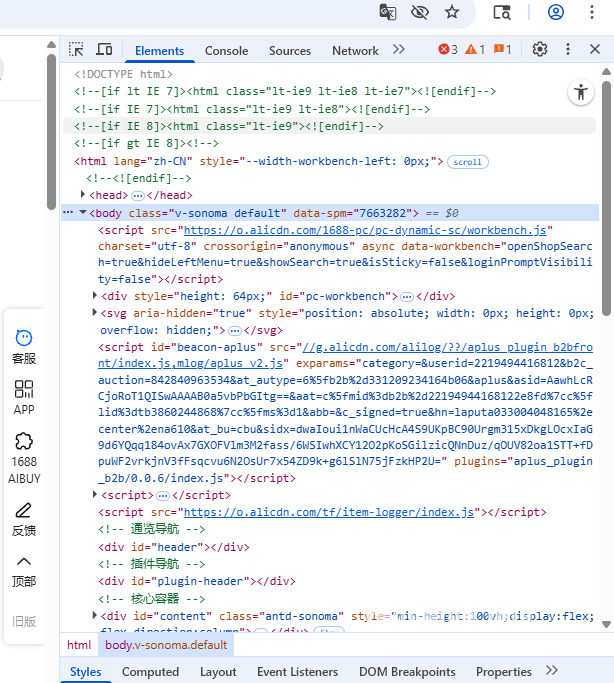Show more DevTools tabs chevron
Viewport: 614px width, 683px height.
point(398,49)
